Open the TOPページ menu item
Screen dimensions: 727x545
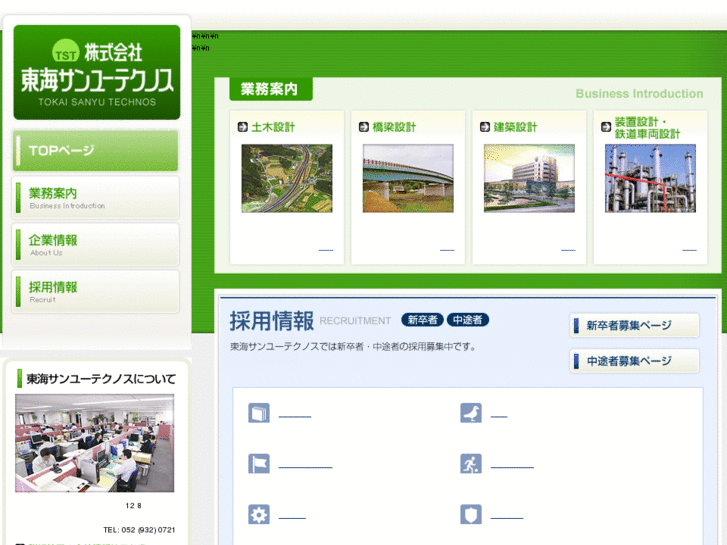[x=96, y=150]
